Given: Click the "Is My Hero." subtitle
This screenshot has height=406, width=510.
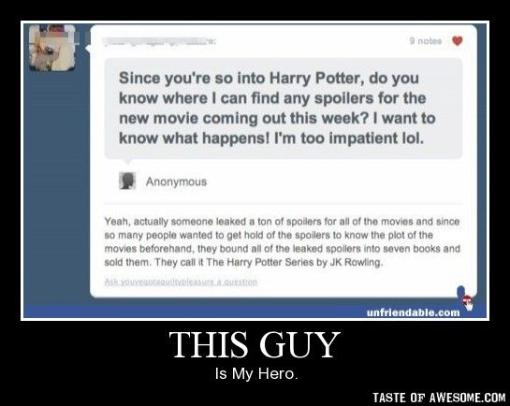Looking at the screenshot, I should click(256, 374).
